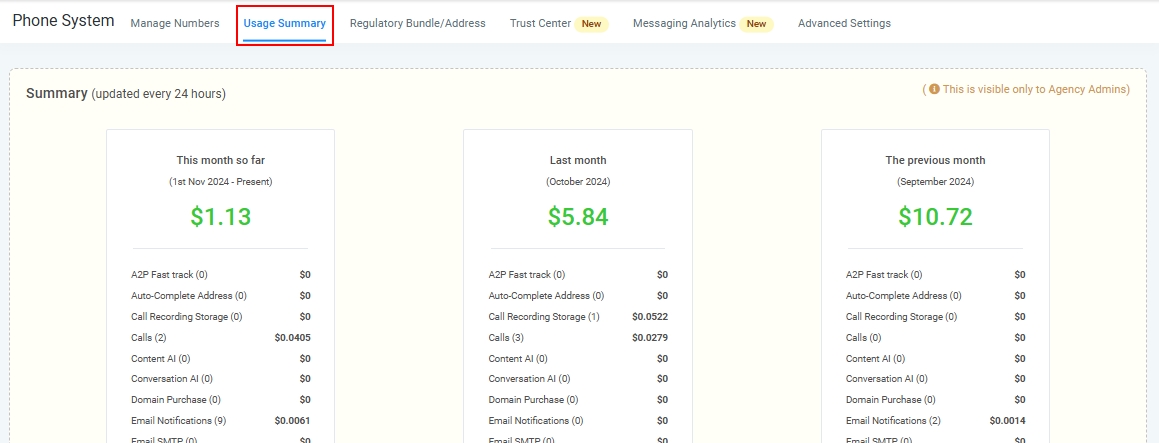Viewport: 1159px width, 443px height.
Task: Click the Phone System heading
Action: [63, 21]
